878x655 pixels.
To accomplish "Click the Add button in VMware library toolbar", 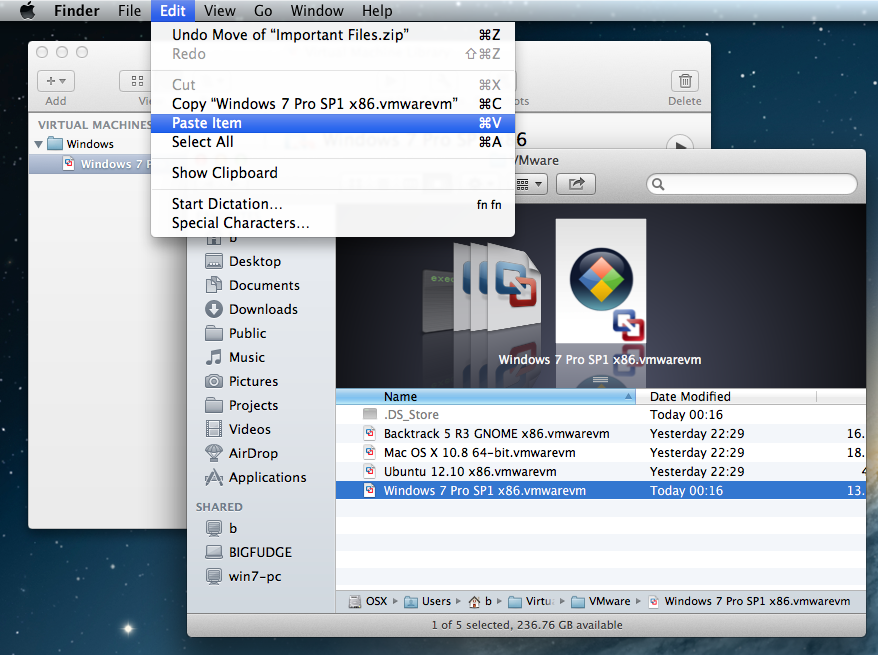I will 56,82.
